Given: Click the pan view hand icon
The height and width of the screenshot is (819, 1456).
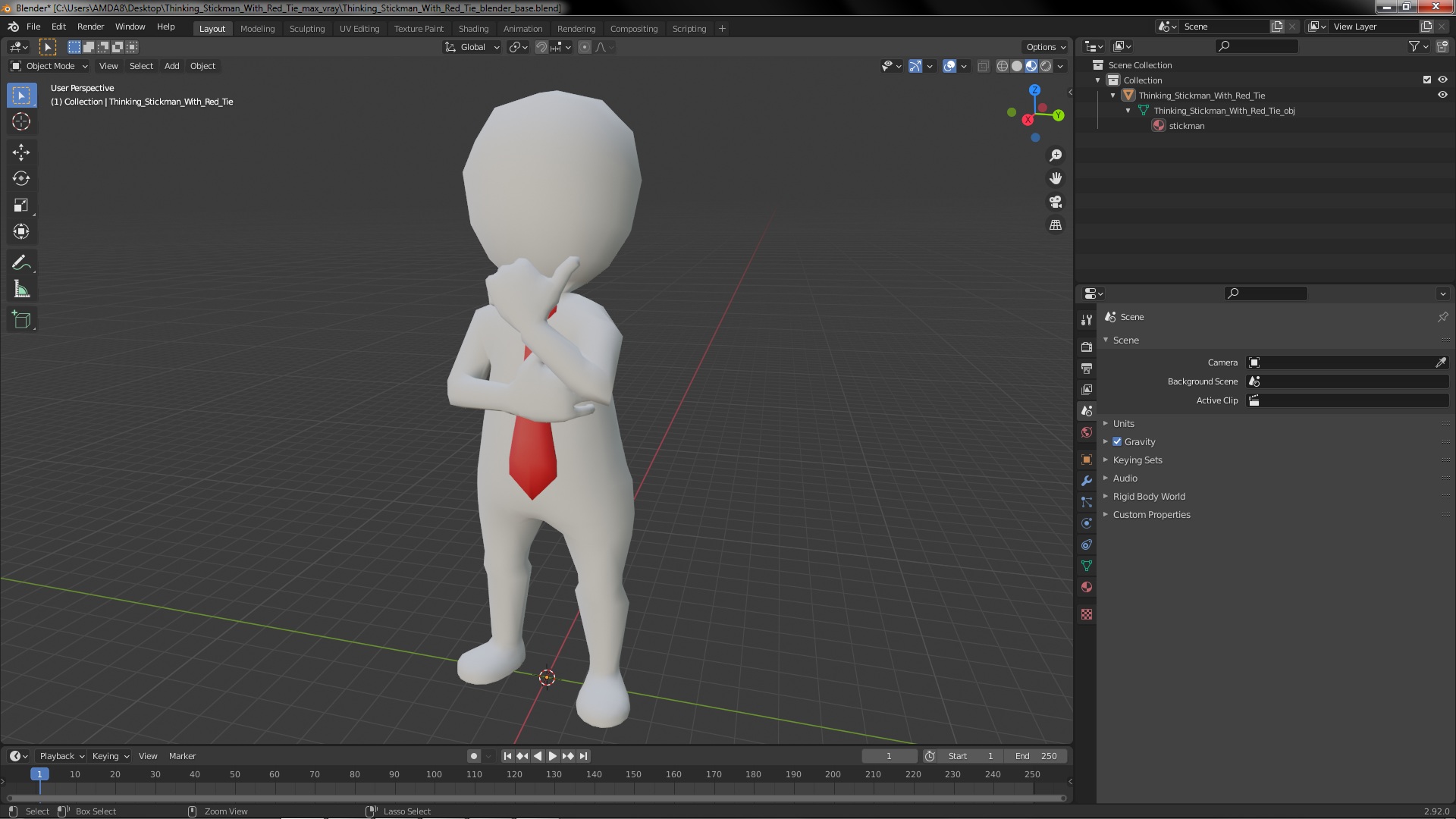Looking at the screenshot, I should point(1055,178).
